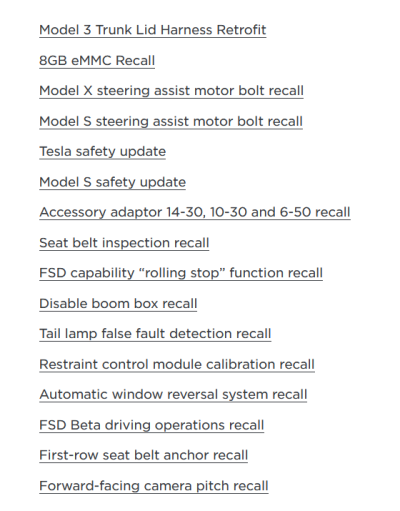Open the Seat belt inspection recall link
The image size is (400, 511).
tap(124, 243)
